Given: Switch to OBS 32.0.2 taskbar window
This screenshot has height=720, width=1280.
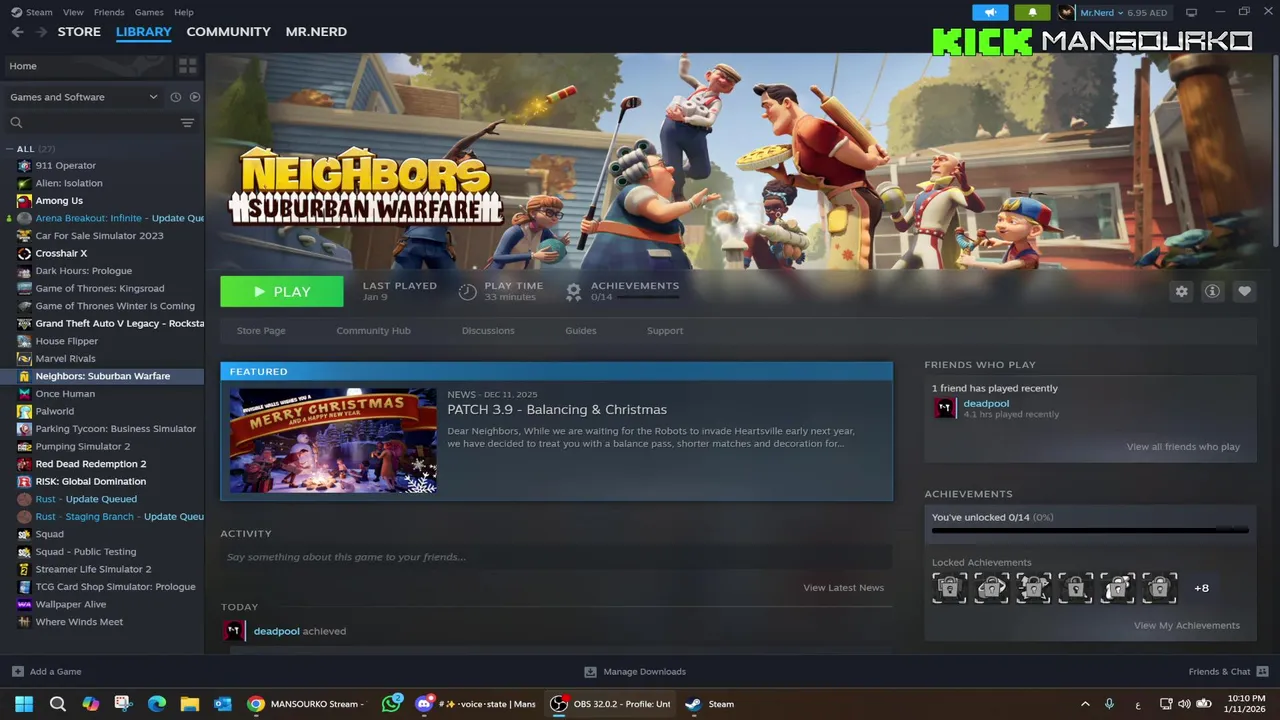Looking at the screenshot, I should click(611, 704).
